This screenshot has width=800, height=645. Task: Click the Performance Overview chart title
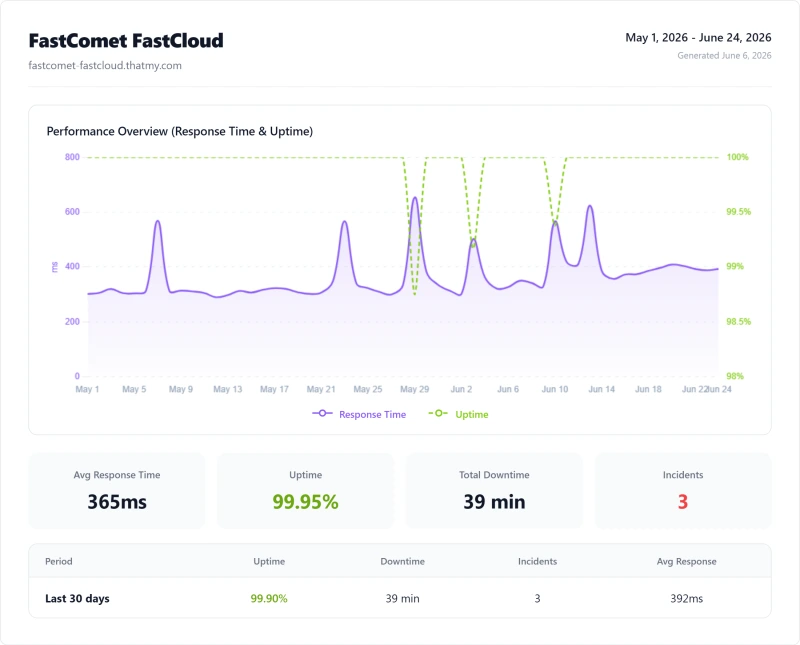point(180,131)
